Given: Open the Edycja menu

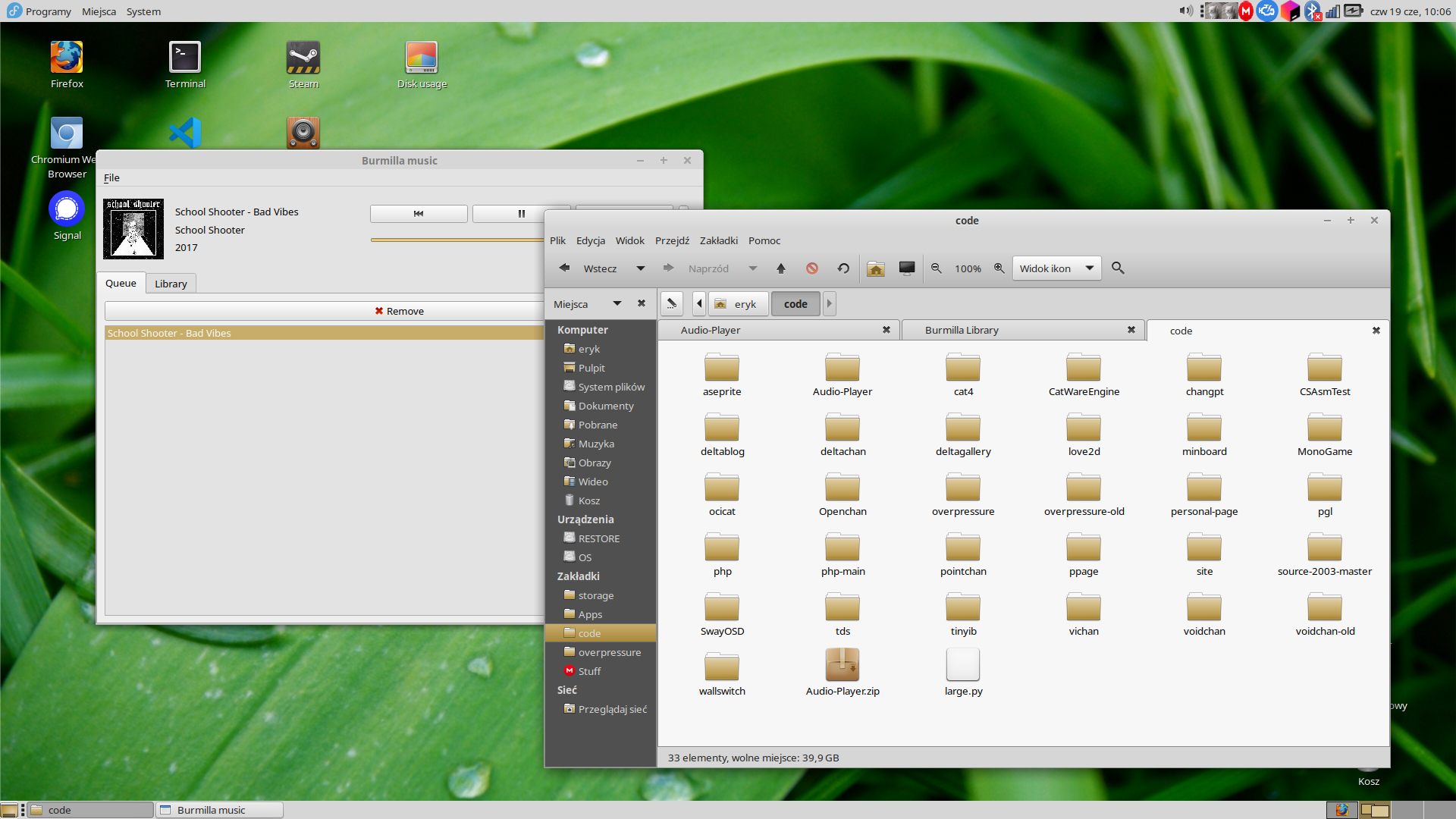Looking at the screenshot, I should [x=591, y=241].
